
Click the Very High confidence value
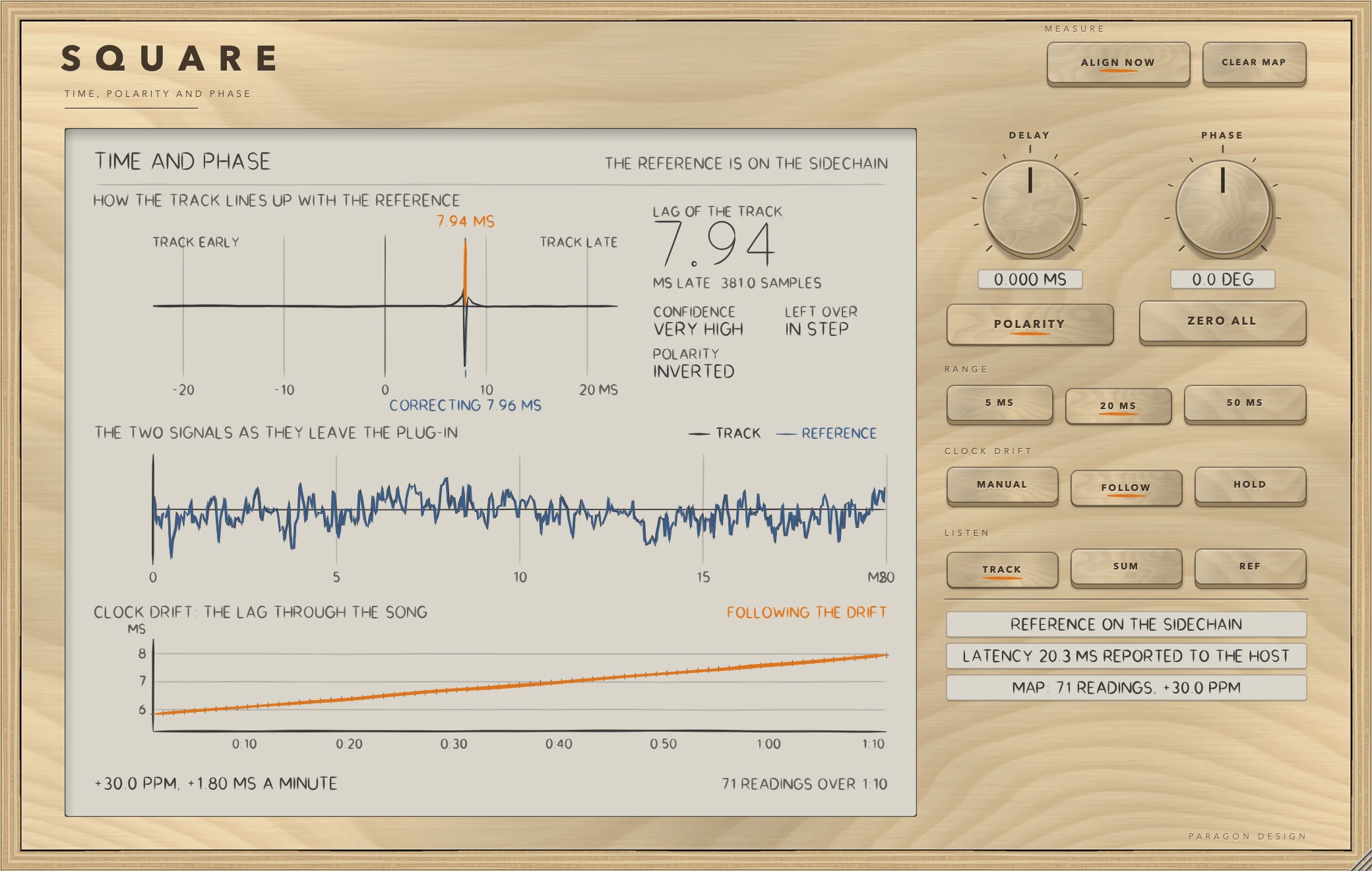point(699,329)
